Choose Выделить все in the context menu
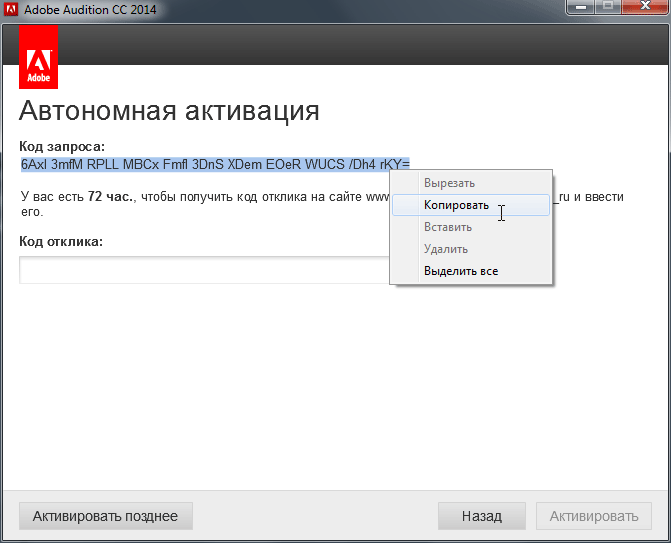The height and width of the screenshot is (543, 671). tap(471, 271)
